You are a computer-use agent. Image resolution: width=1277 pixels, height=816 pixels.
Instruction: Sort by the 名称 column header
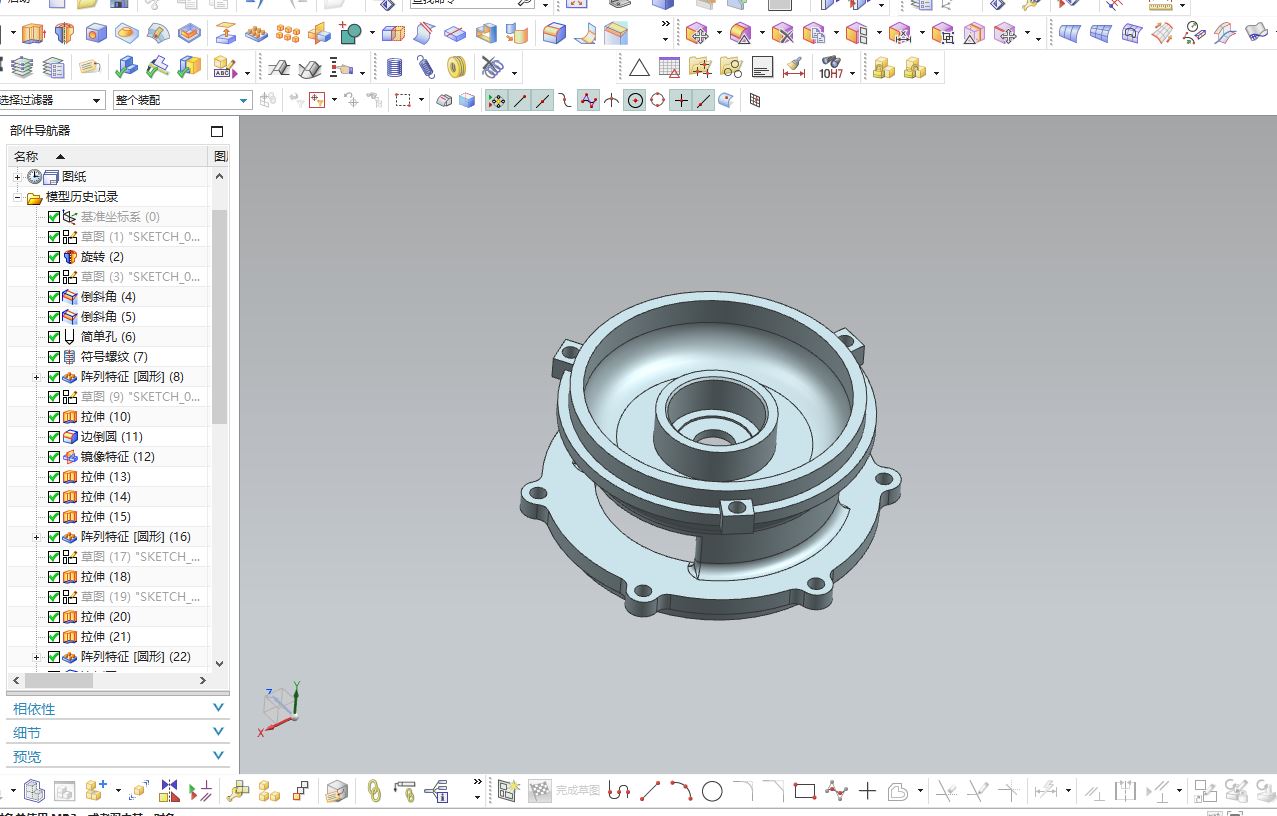(x=108, y=156)
